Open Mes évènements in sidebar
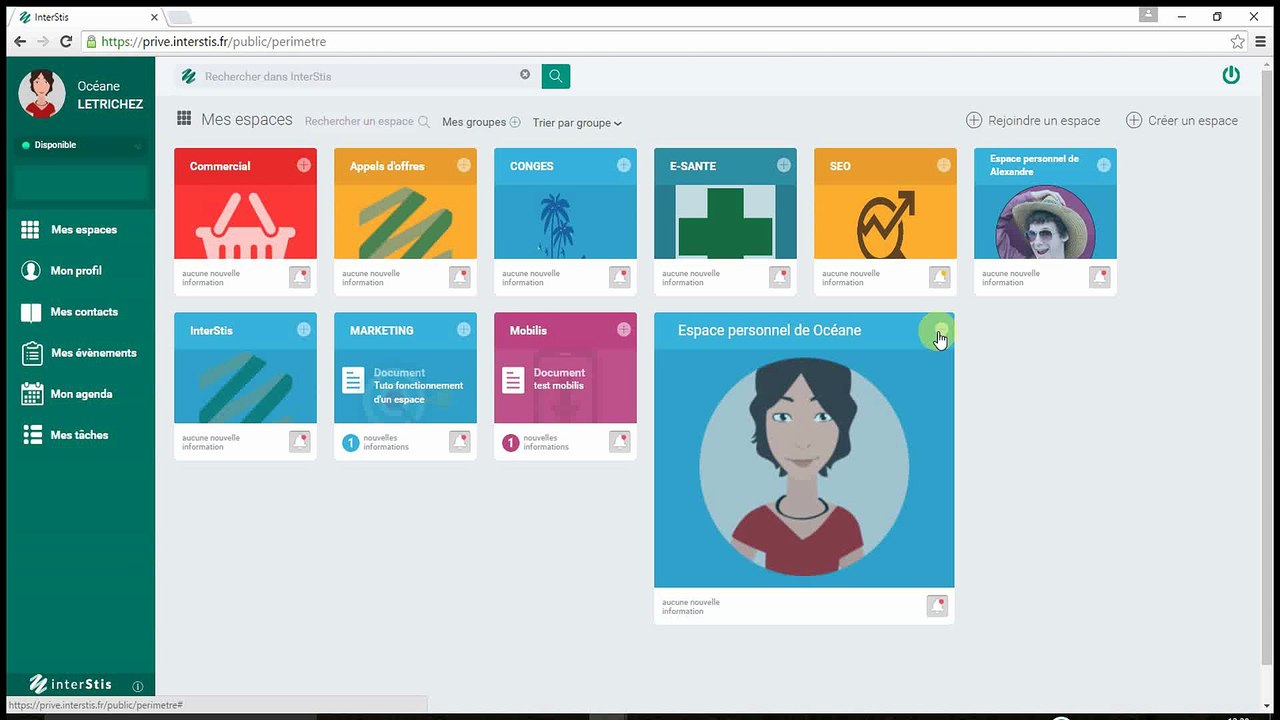Image resolution: width=1280 pixels, height=720 pixels. 78,353
